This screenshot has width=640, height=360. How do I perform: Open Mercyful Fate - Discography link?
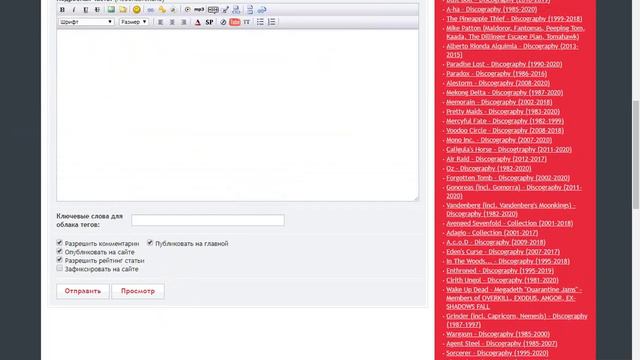505,121
